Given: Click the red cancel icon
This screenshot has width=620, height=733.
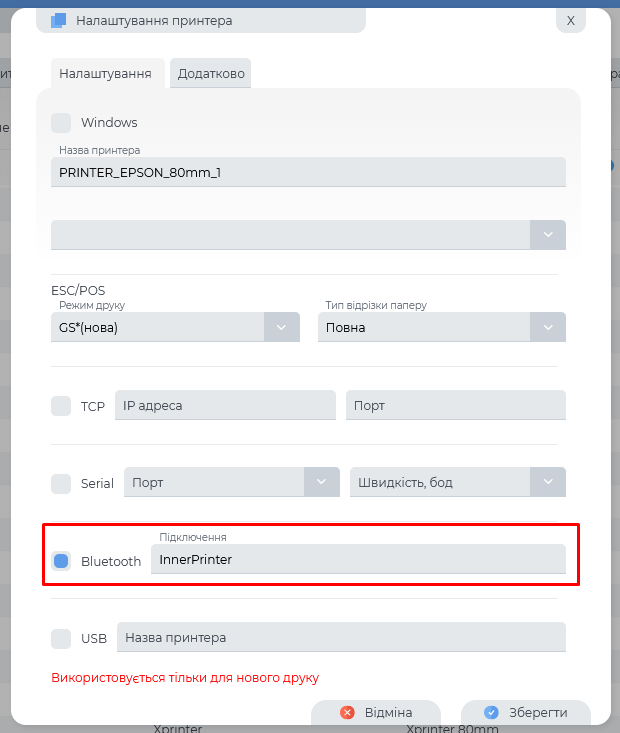Looking at the screenshot, I should 348,713.
